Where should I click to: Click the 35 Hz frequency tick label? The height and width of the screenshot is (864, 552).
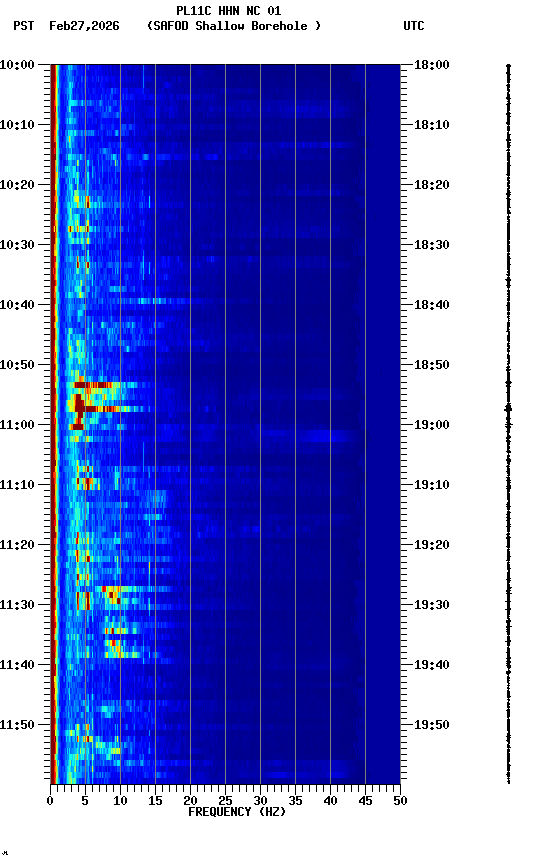click(x=295, y=801)
